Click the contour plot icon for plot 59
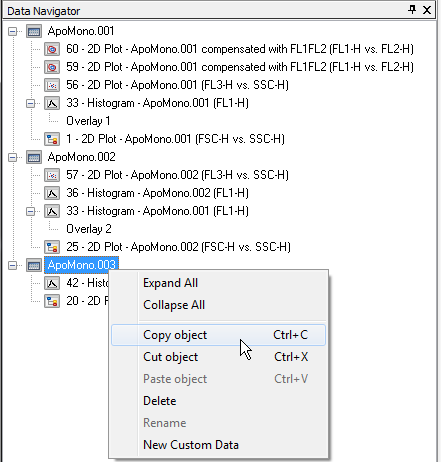Viewport: 441px width, 462px height. point(52,68)
